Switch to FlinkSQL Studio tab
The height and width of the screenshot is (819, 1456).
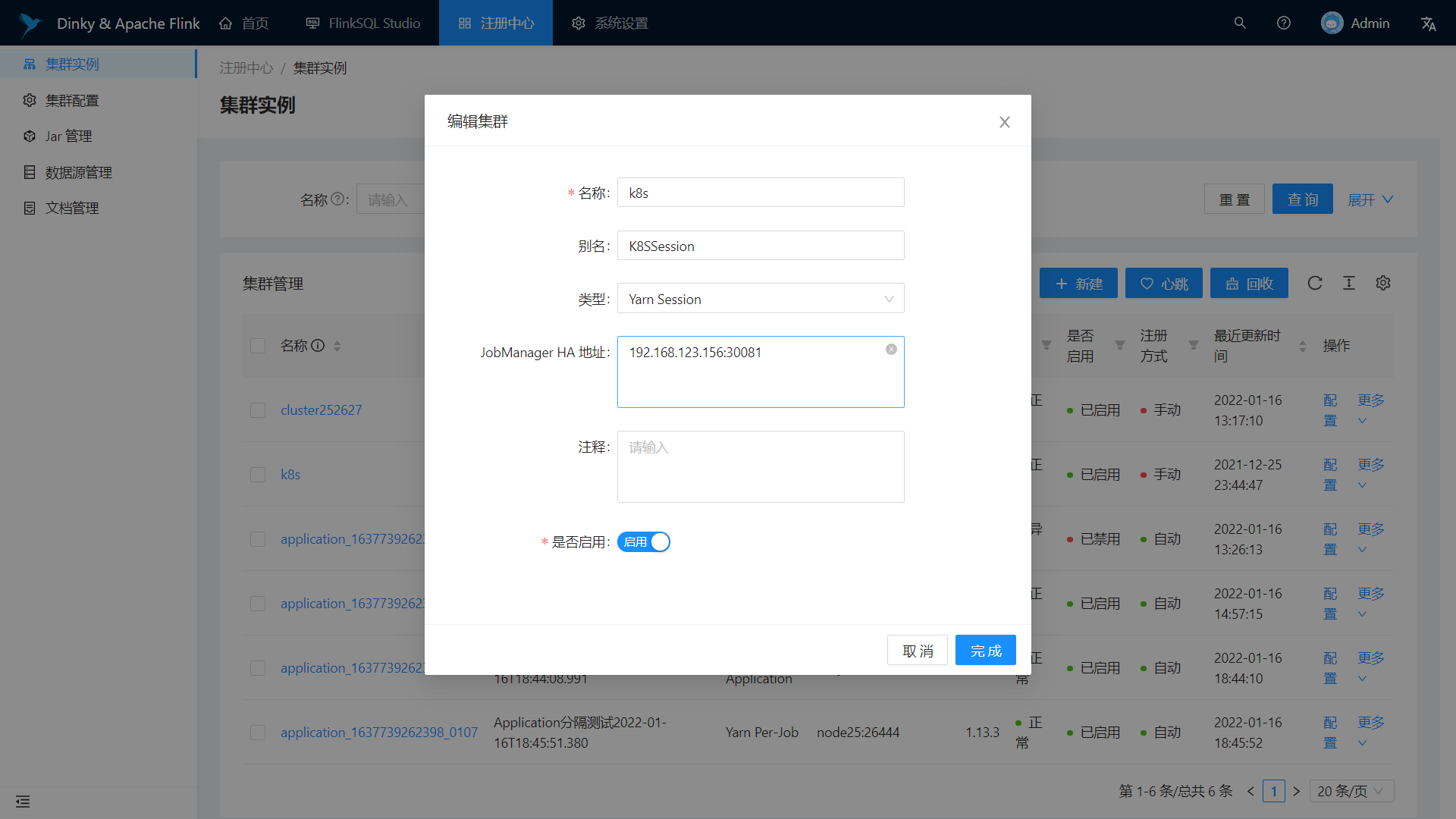(x=363, y=23)
